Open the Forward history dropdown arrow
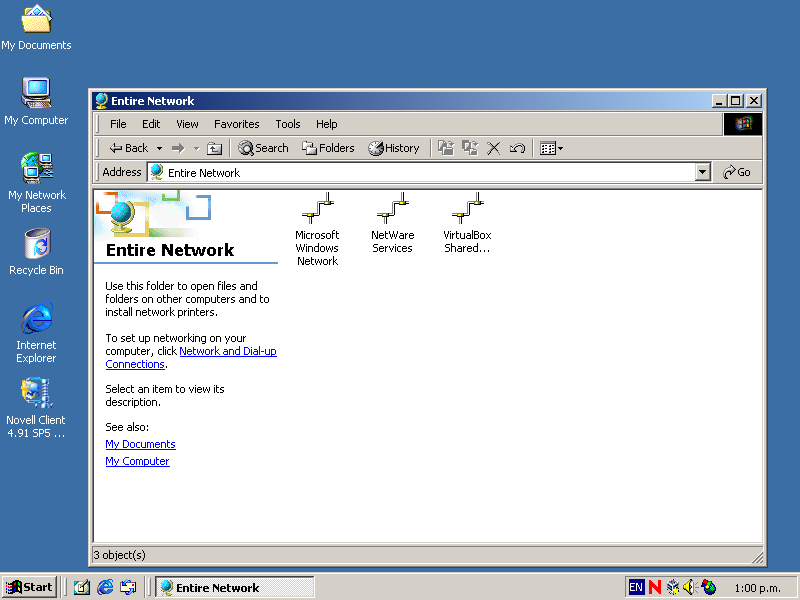Screen dimensions: 800x600 point(196,148)
